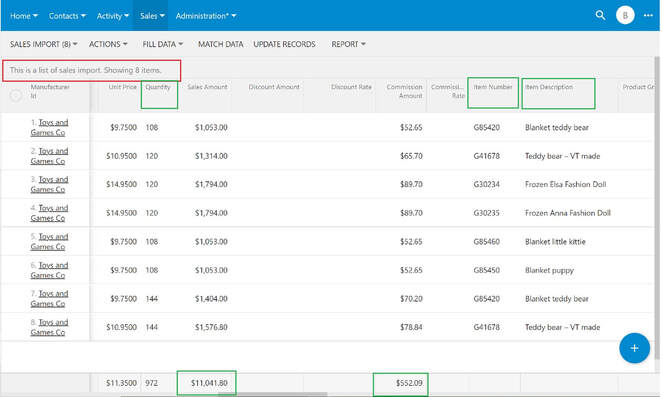This screenshot has height=397, width=662.
Task: Click the 972 quantity total
Action: (152, 383)
